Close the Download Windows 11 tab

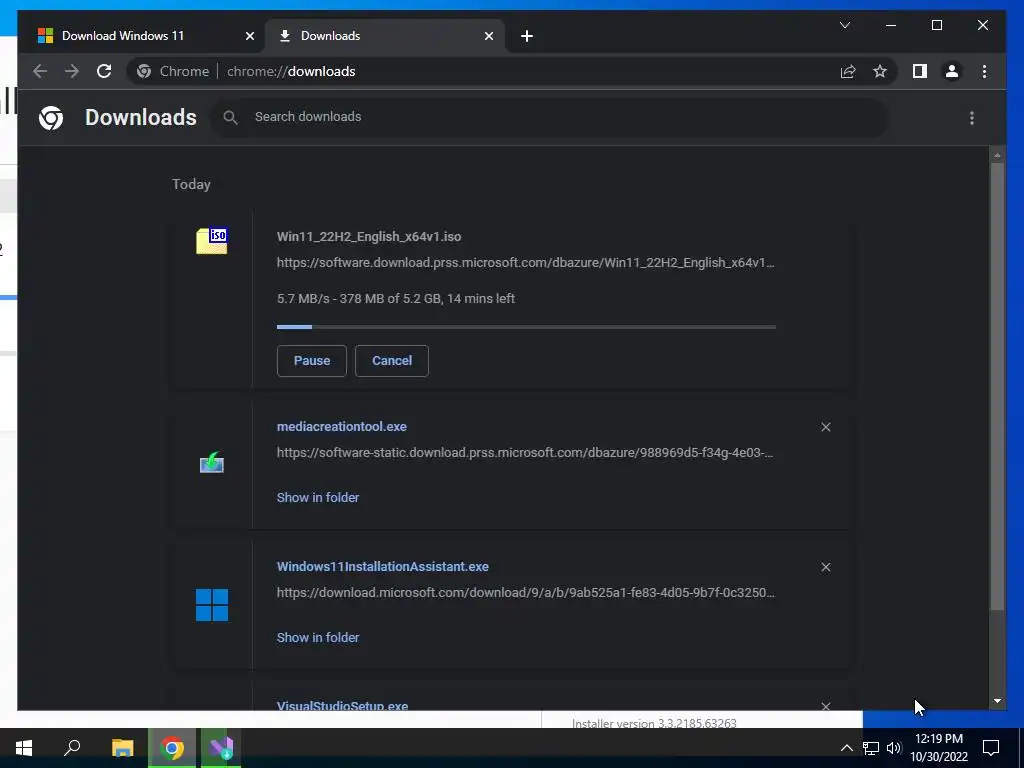point(249,36)
